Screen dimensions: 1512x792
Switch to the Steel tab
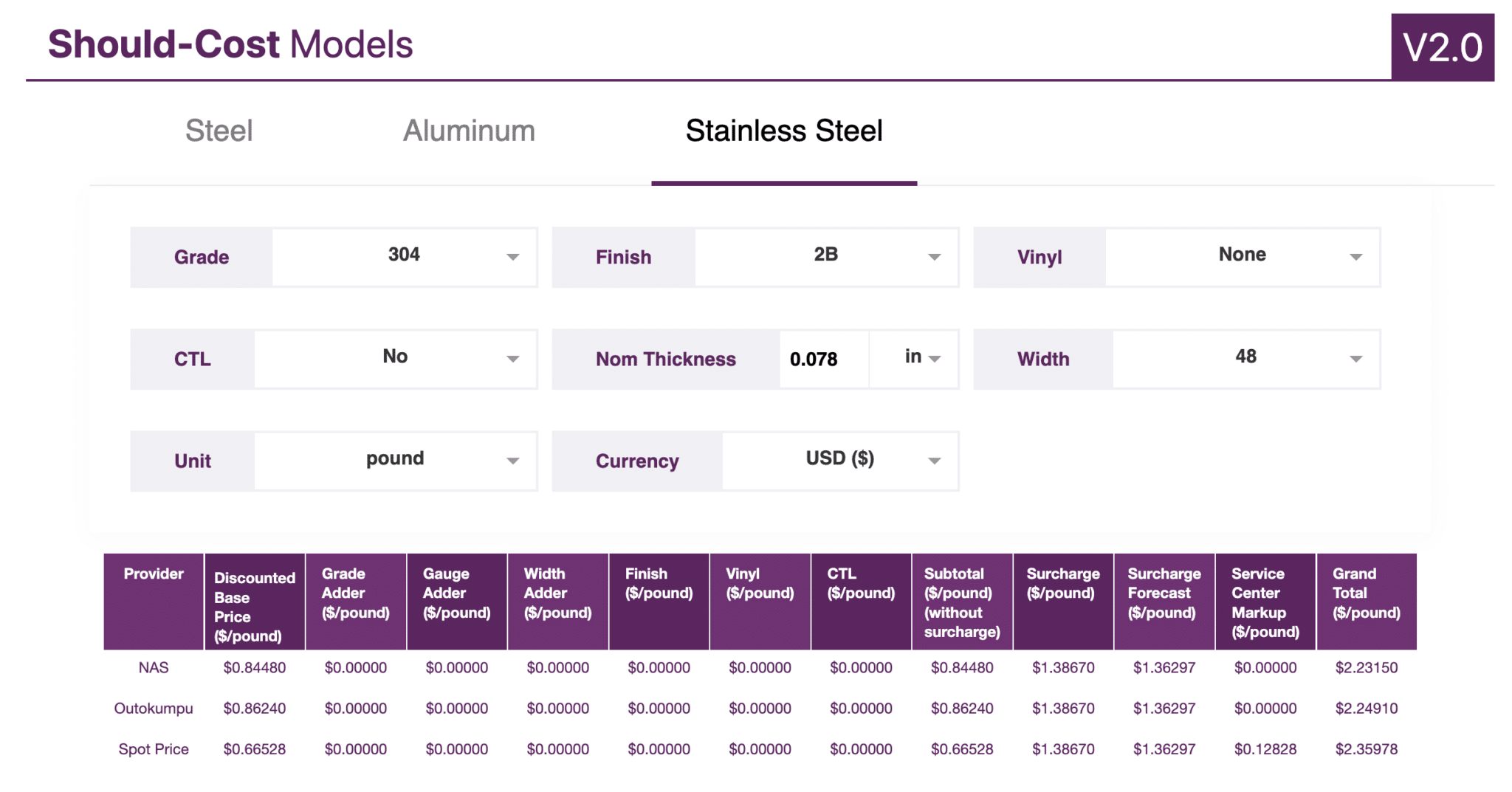(219, 131)
